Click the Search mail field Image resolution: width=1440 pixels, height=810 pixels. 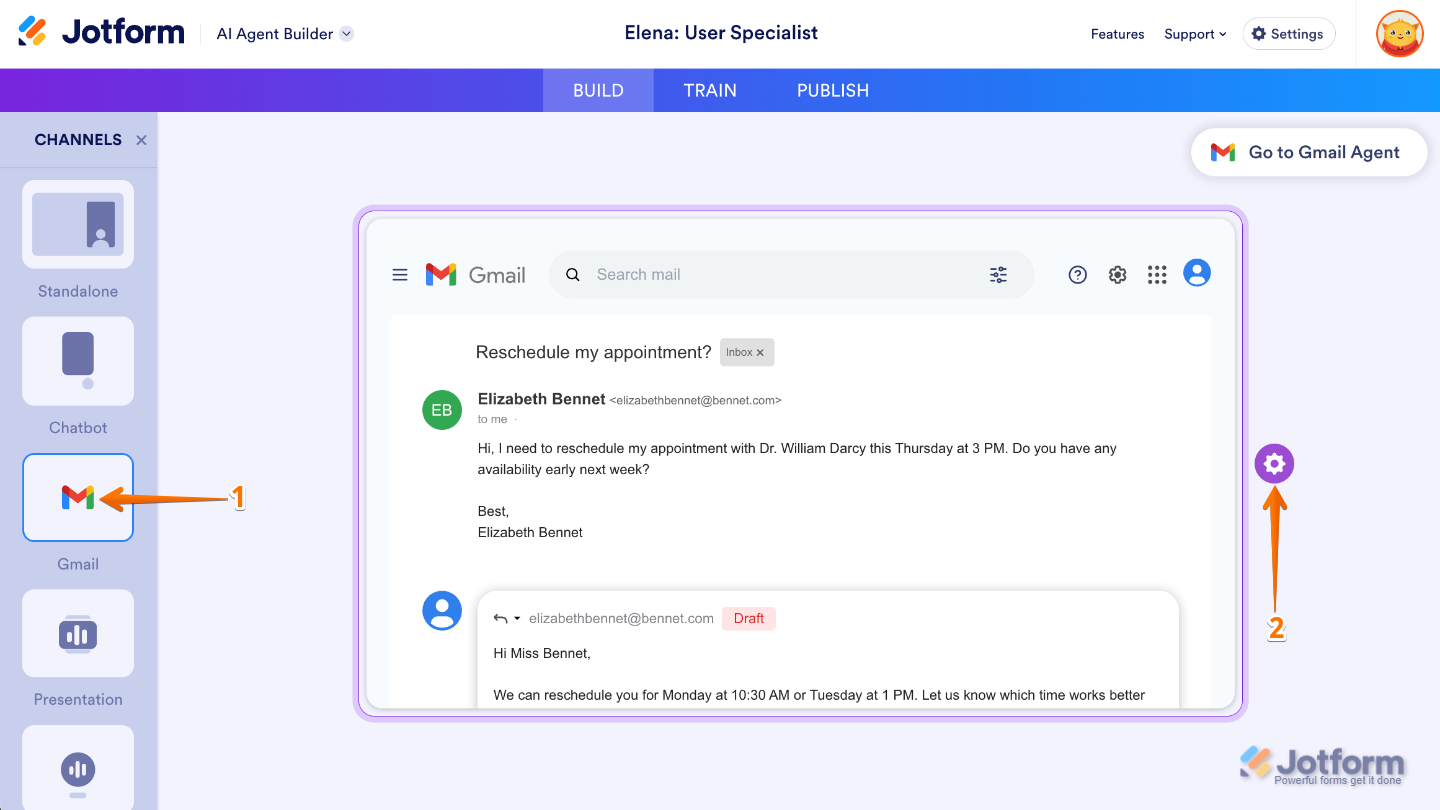[770, 275]
